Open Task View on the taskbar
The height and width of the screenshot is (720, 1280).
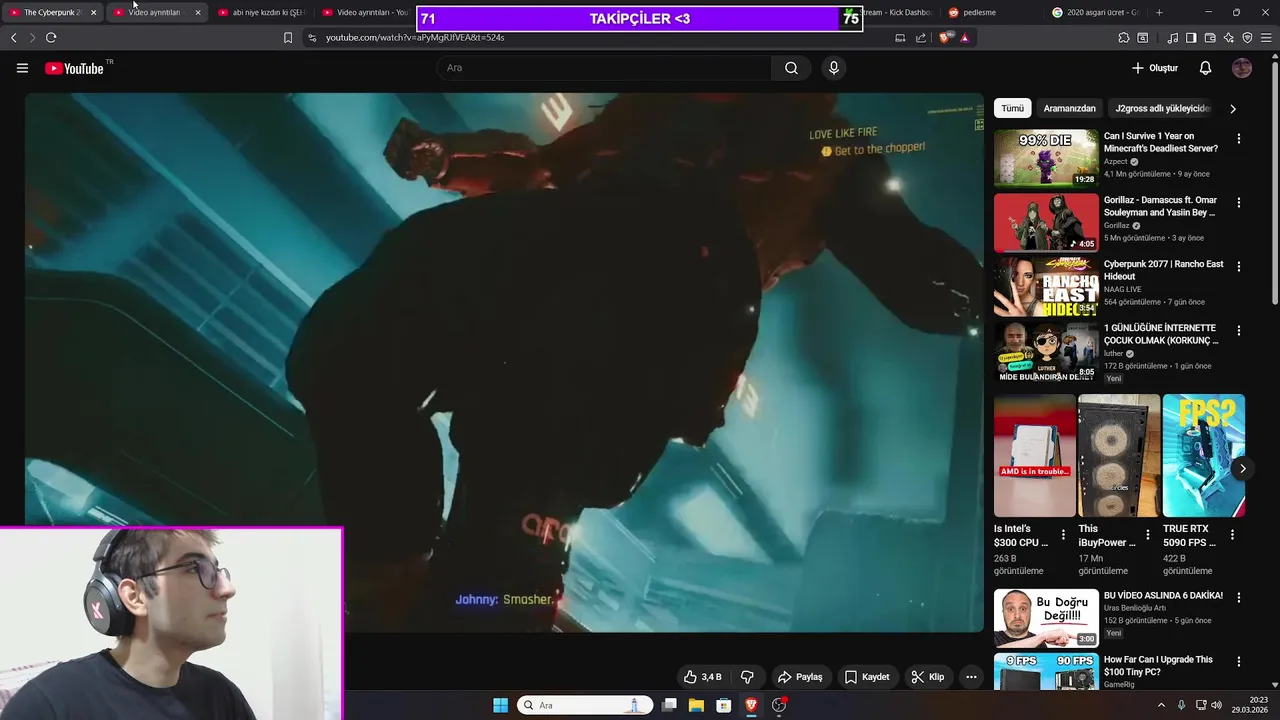pyautogui.click(x=669, y=705)
